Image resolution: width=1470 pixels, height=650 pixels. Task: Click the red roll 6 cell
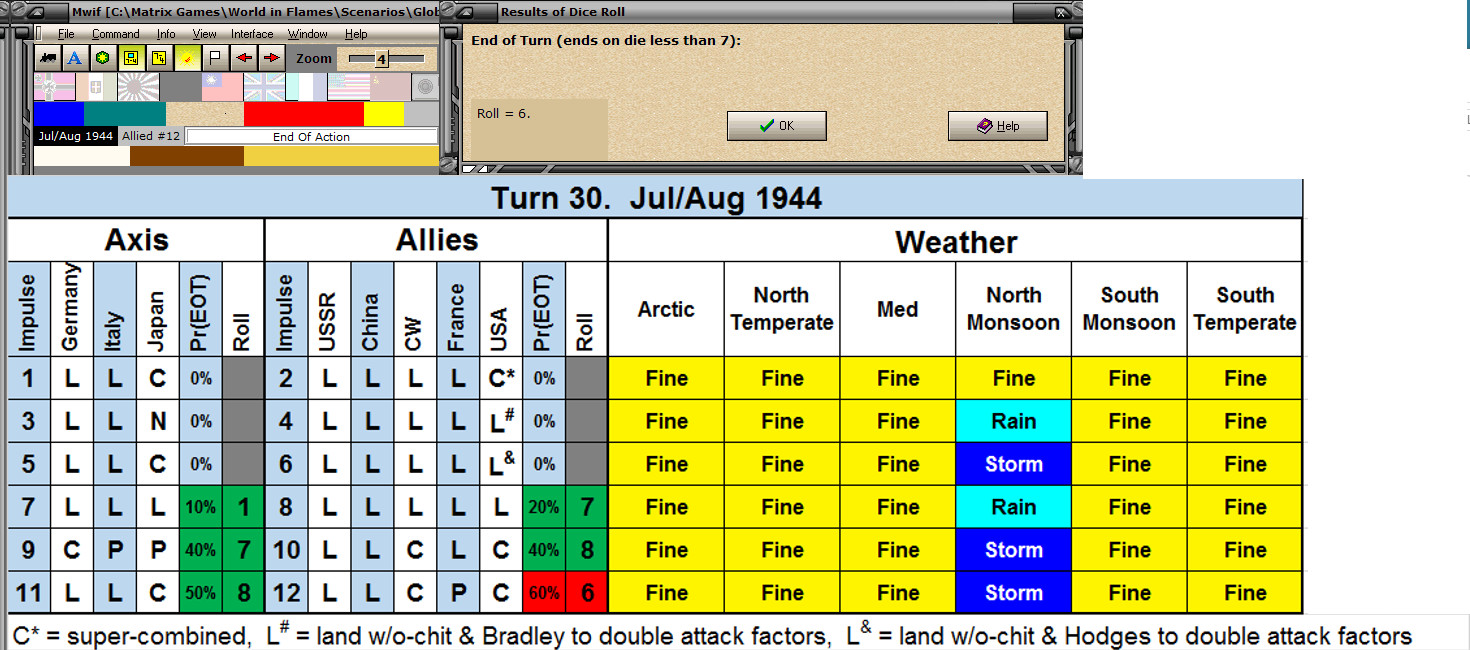587,593
